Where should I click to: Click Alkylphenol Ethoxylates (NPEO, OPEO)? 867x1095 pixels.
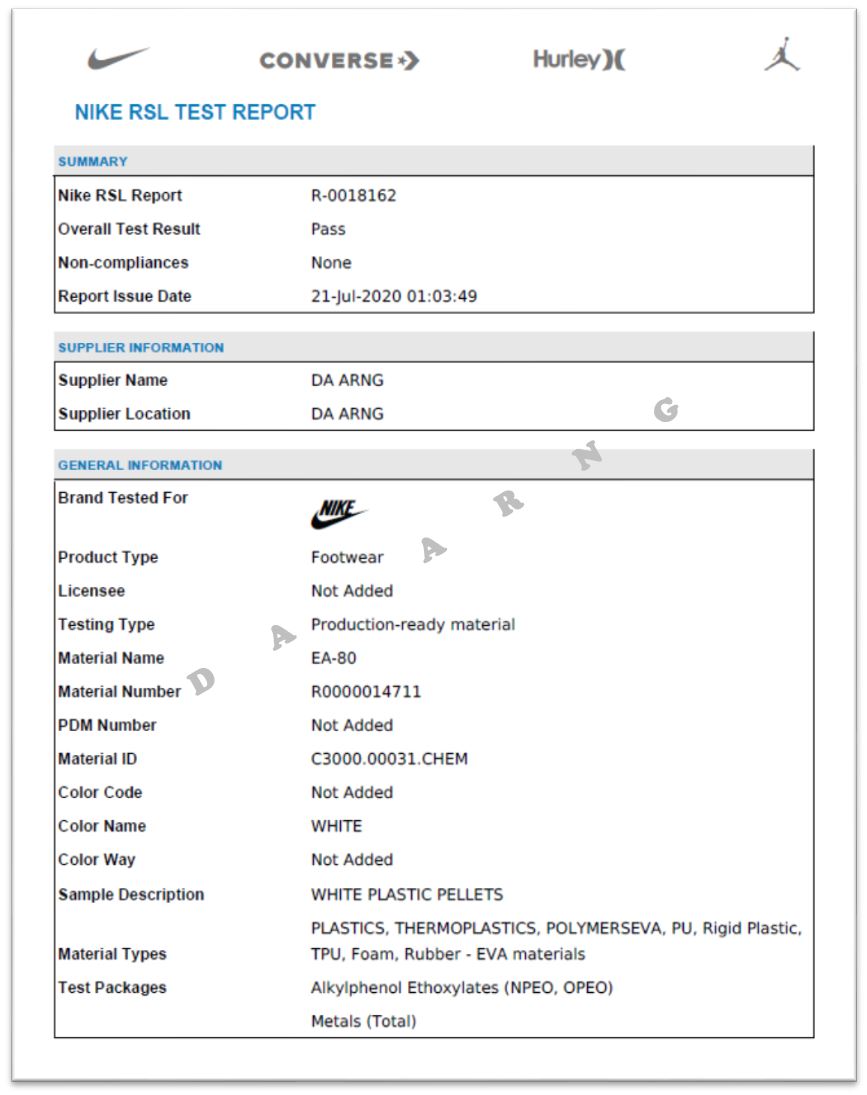tap(462, 987)
